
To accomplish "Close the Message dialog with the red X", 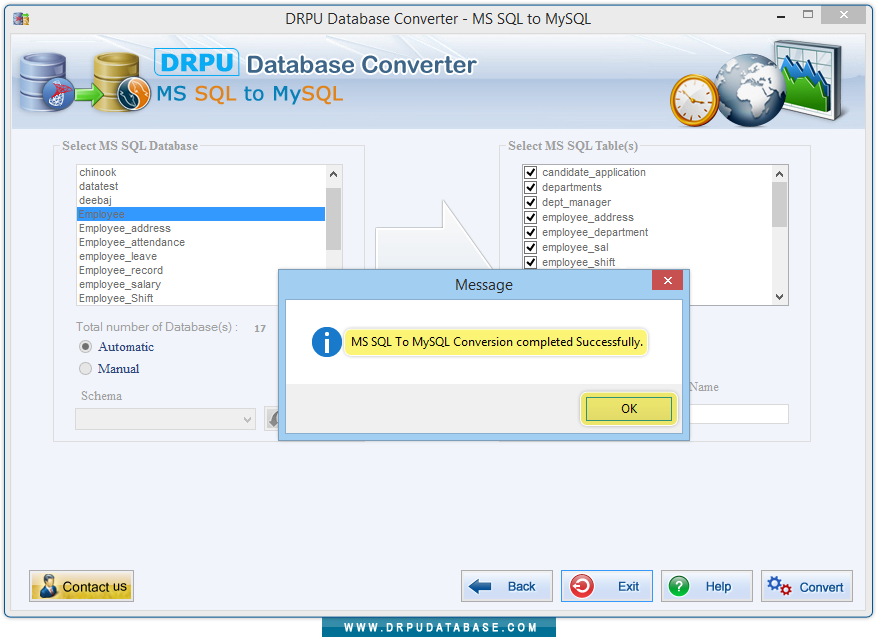I will [667, 280].
